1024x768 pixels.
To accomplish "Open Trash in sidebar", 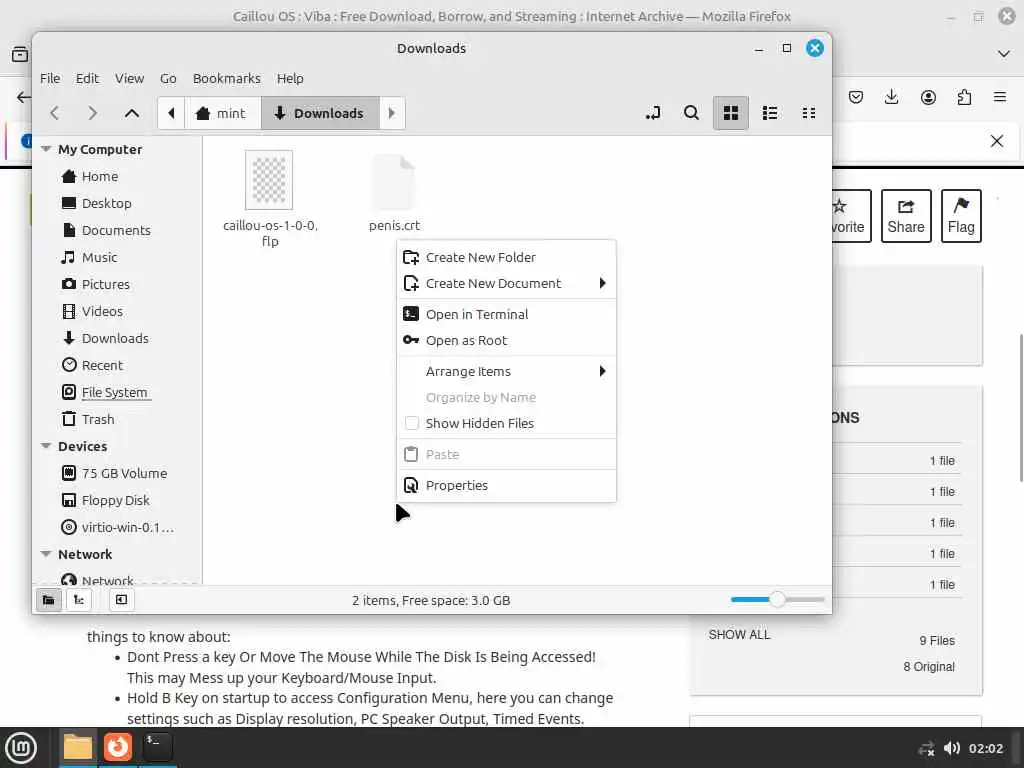I will (97, 419).
